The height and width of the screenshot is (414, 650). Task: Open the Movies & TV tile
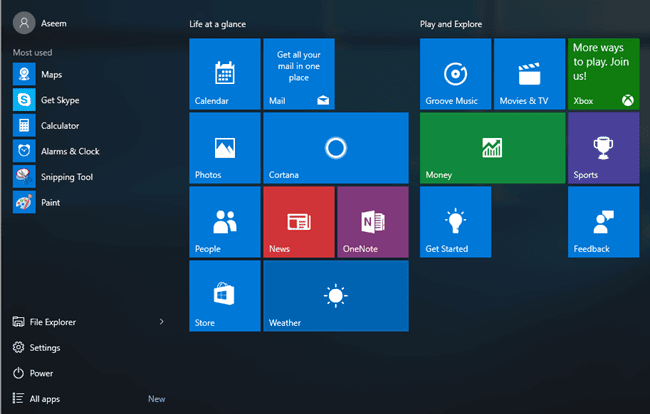click(529, 74)
